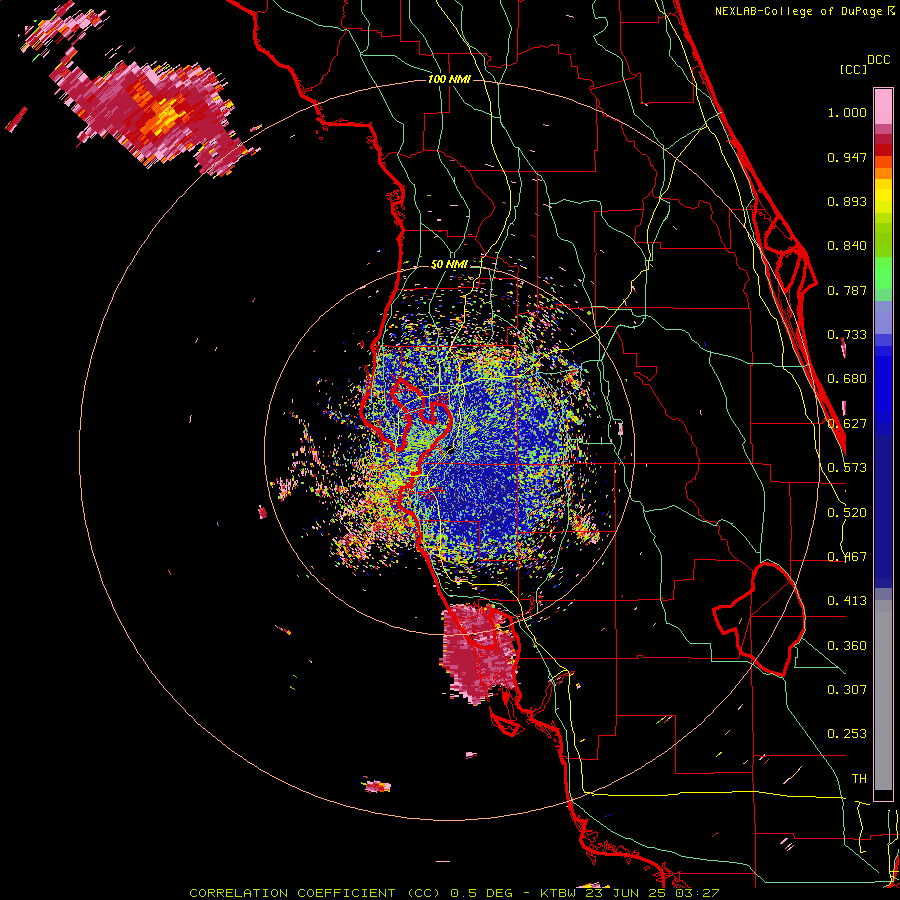Click the 0.787 value on the color scale

(x=847, y=290)
